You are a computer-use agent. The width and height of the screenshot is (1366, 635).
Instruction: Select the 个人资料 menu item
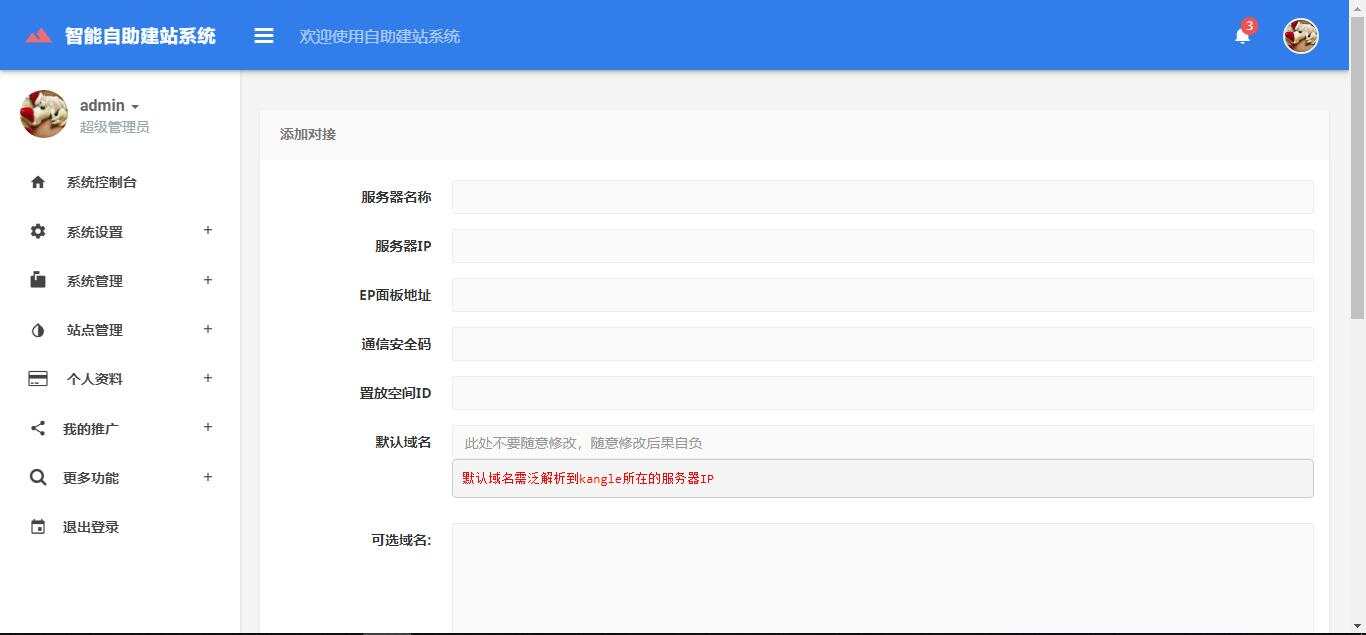95,378
